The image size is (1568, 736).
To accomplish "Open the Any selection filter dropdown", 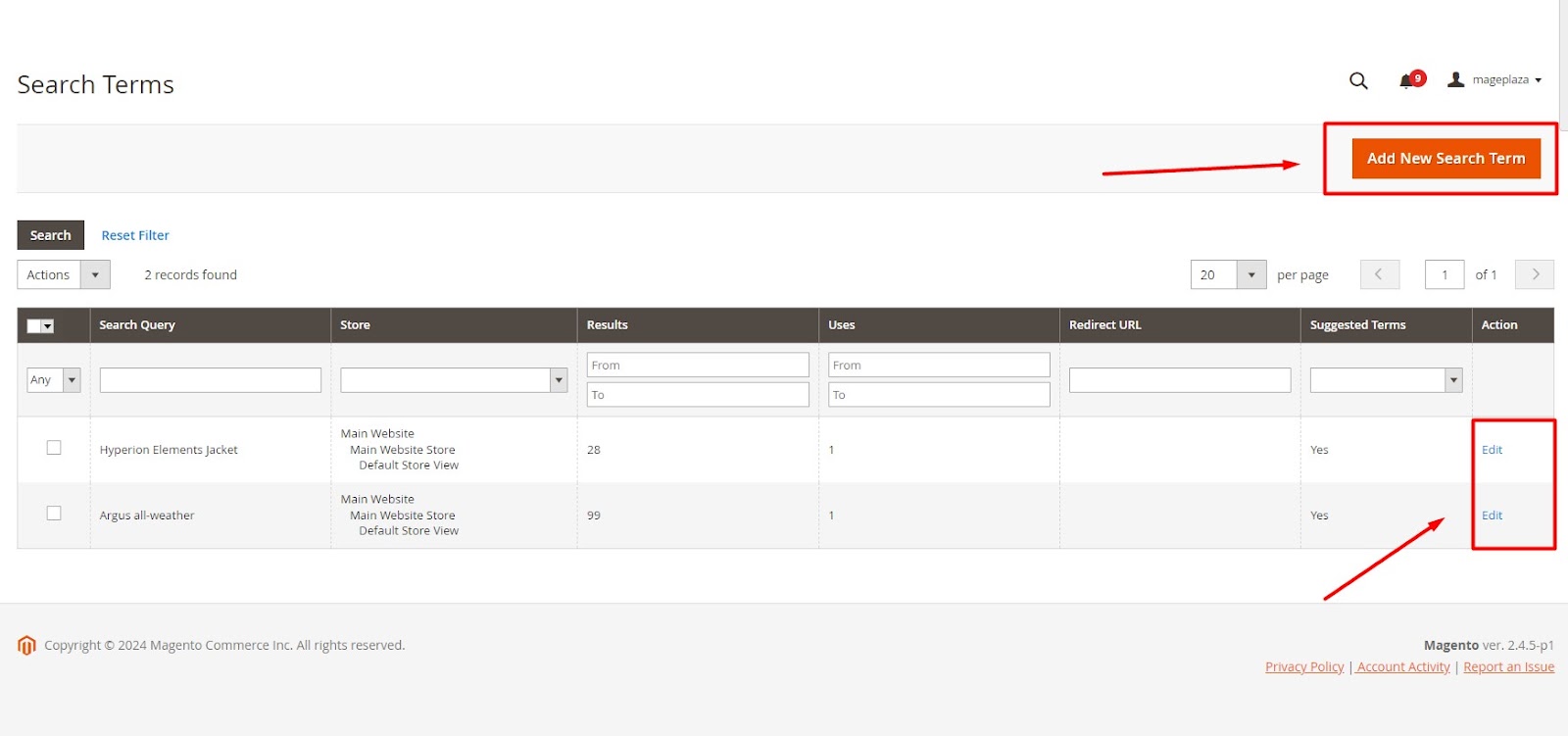I will pyautogui.click(x=54, y=379).
